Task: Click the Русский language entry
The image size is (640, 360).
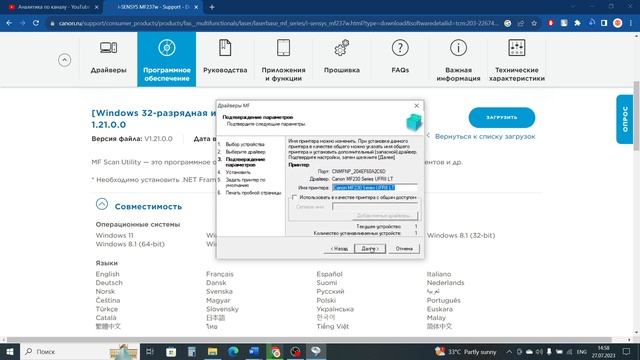Action: tap(330, 291)
